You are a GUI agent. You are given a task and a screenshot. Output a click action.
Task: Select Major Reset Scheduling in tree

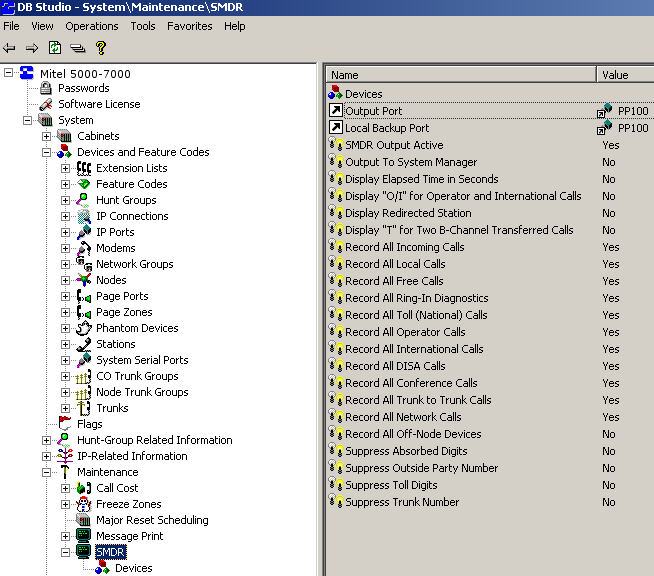click(152, 520)
